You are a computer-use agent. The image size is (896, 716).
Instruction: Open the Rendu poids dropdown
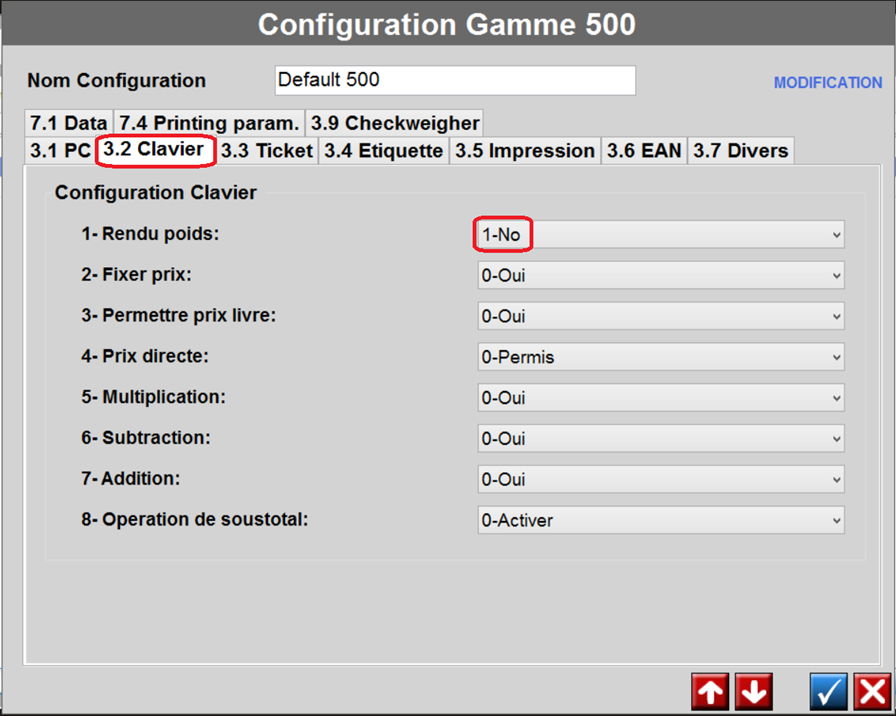[660, 235]
